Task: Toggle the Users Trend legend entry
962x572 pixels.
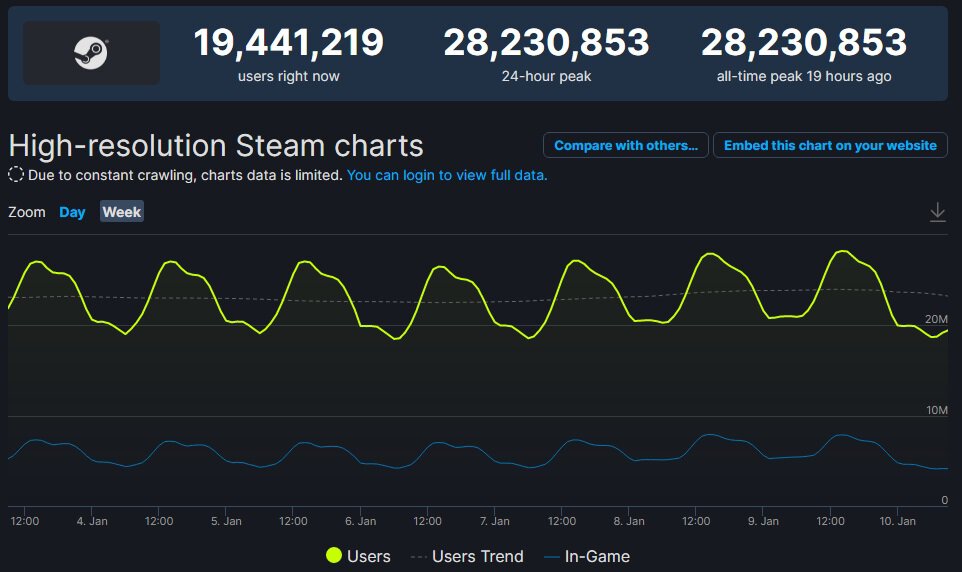Action: point(467,556)
